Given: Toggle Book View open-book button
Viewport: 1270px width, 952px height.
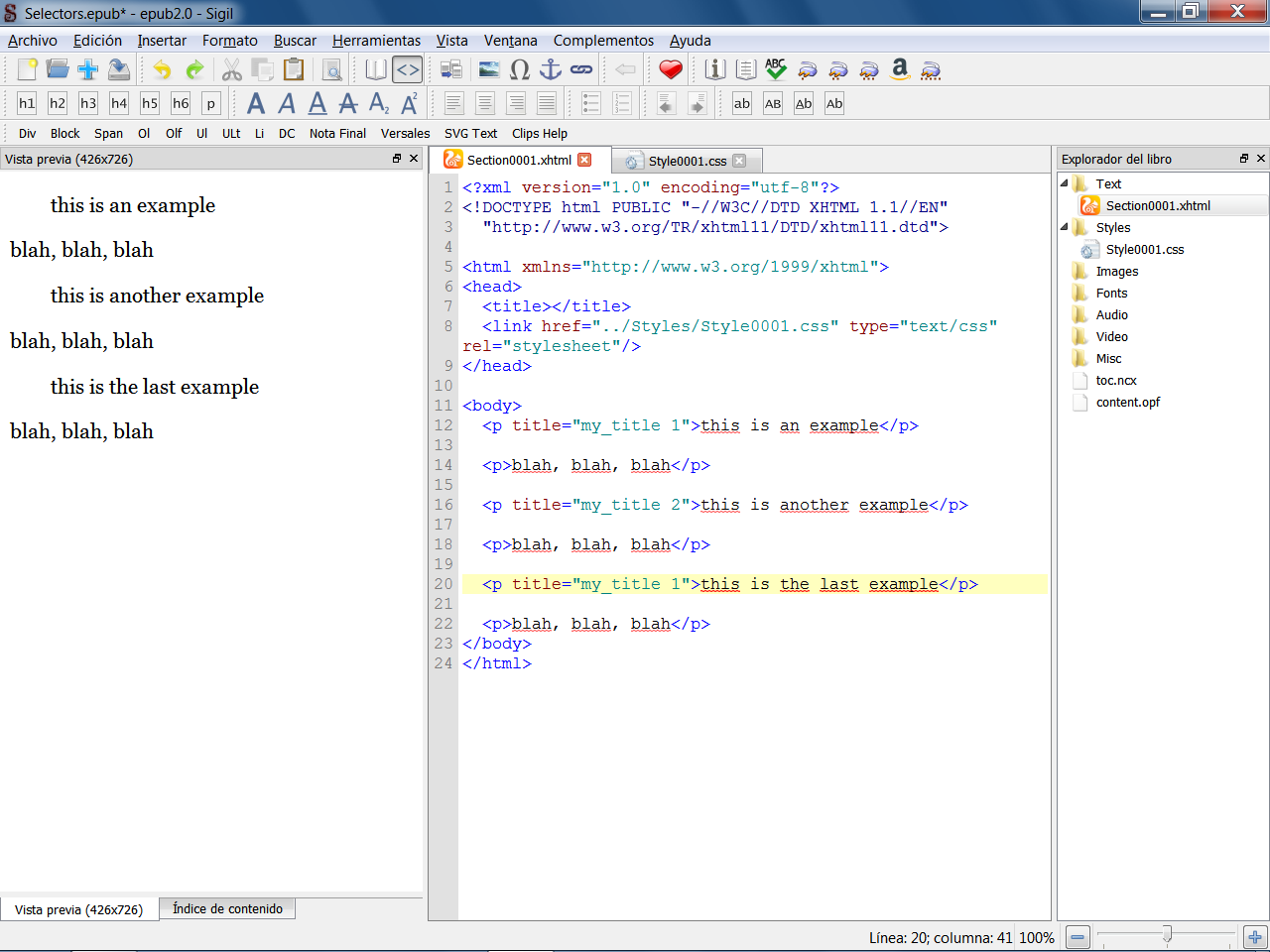Looking at the screenshot, I should [376, 69].
